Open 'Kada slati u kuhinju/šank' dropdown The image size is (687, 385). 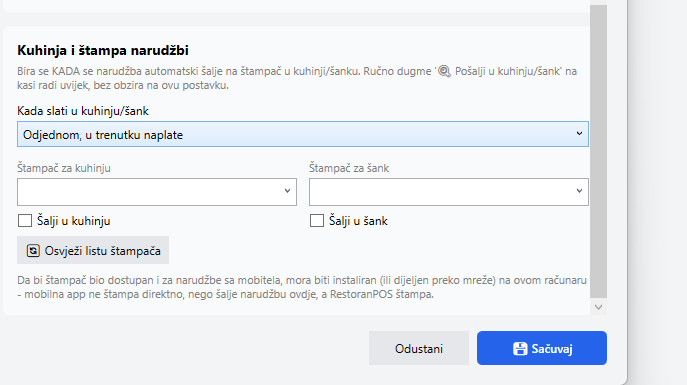(x=303, y=134)
